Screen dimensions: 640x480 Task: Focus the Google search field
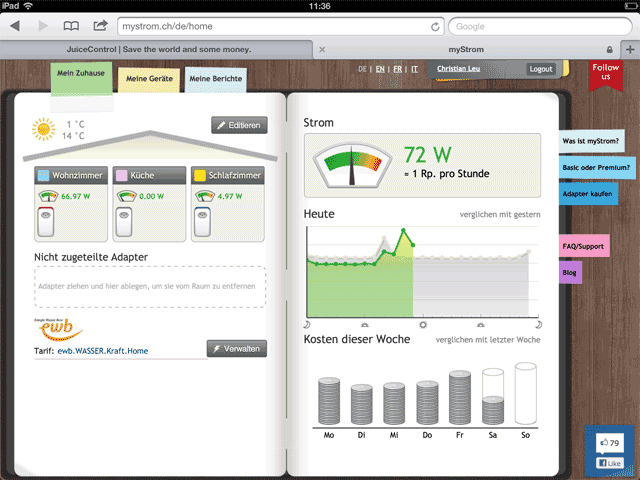pyautogui.click(x=540, y=27)
